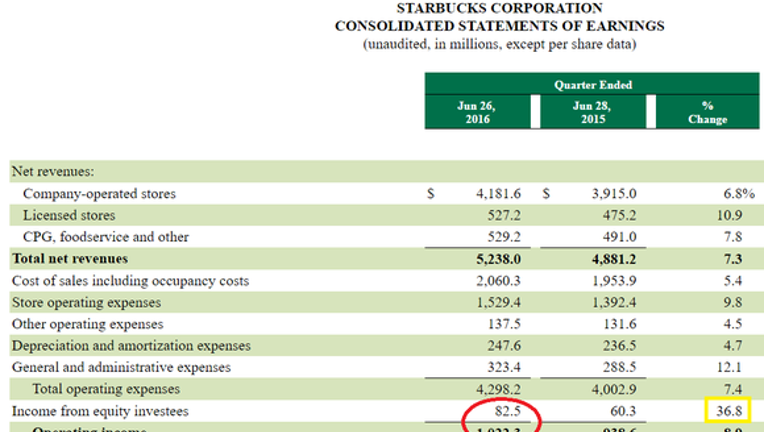764x432 pixels.
Task: Select the 'STARBUCKS CORPORATION' title text
Action: pyautogui.click(x=499, y=8)
